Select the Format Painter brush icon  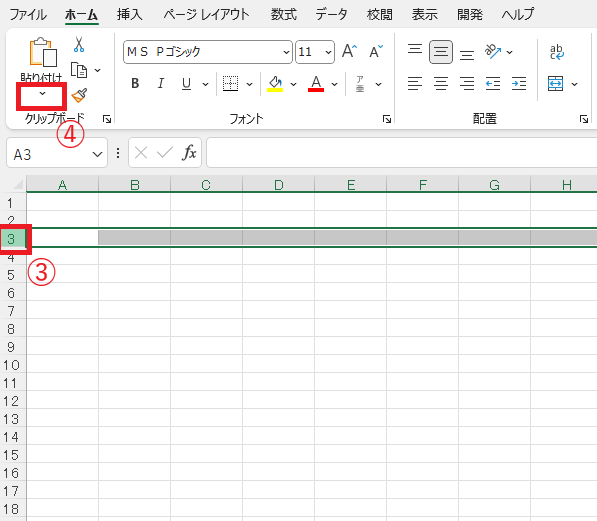point(79,96)
